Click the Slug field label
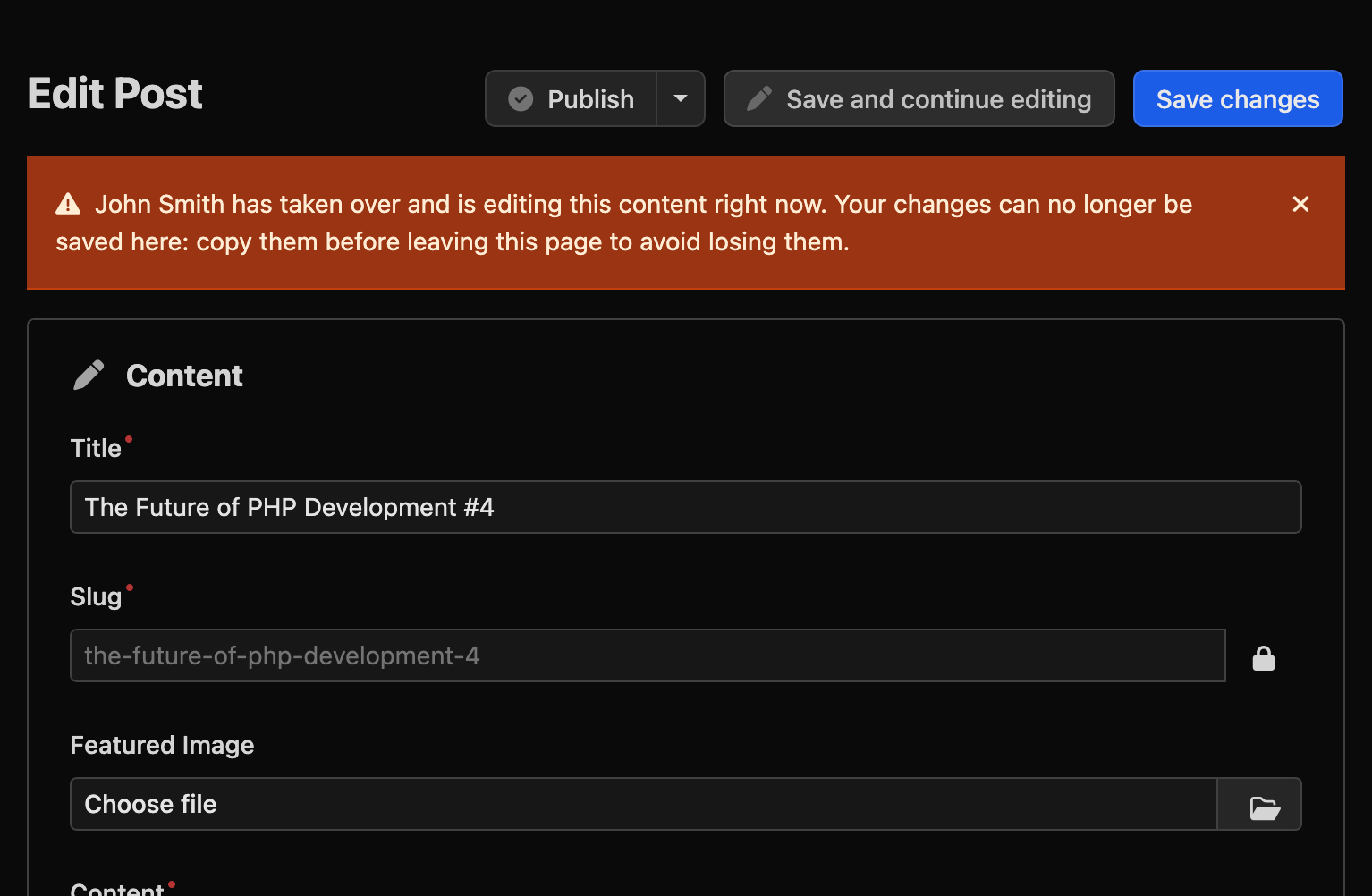1372x896 pixels. coord(96,596)
